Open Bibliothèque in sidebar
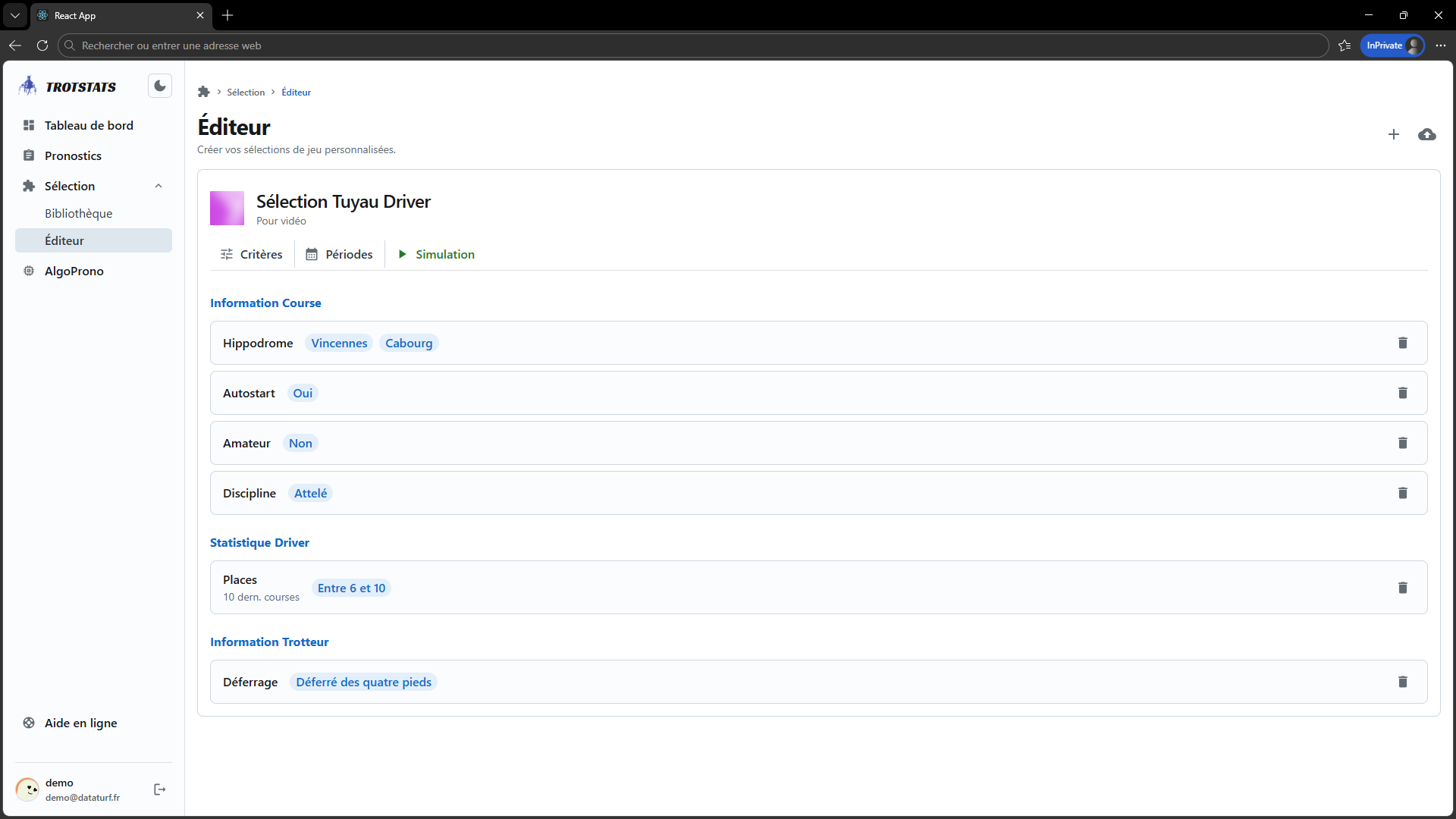The image size is (1456, 819). (78, 213)
